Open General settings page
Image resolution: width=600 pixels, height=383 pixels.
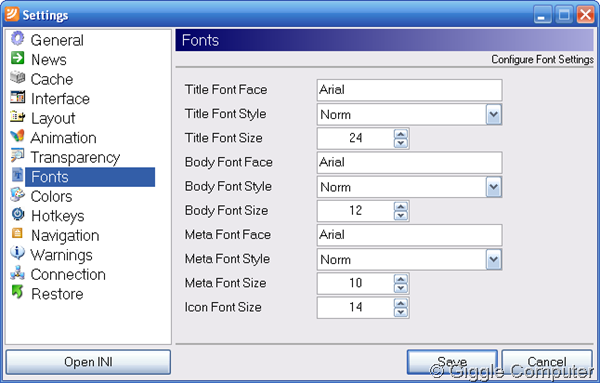tap(57, 40)
